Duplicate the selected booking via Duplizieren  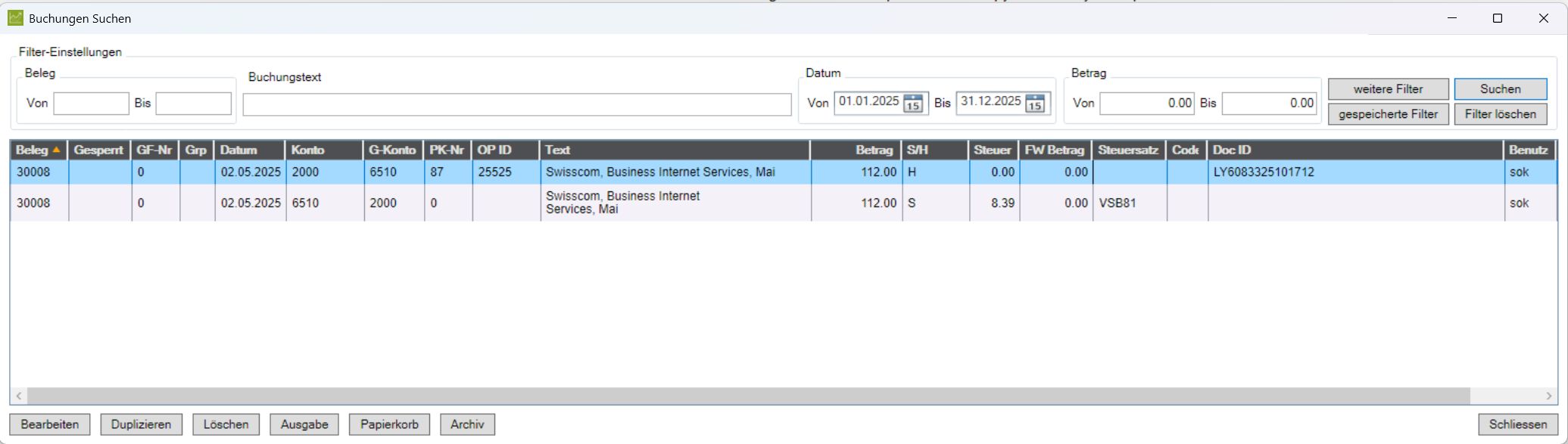tap(141, 424)
